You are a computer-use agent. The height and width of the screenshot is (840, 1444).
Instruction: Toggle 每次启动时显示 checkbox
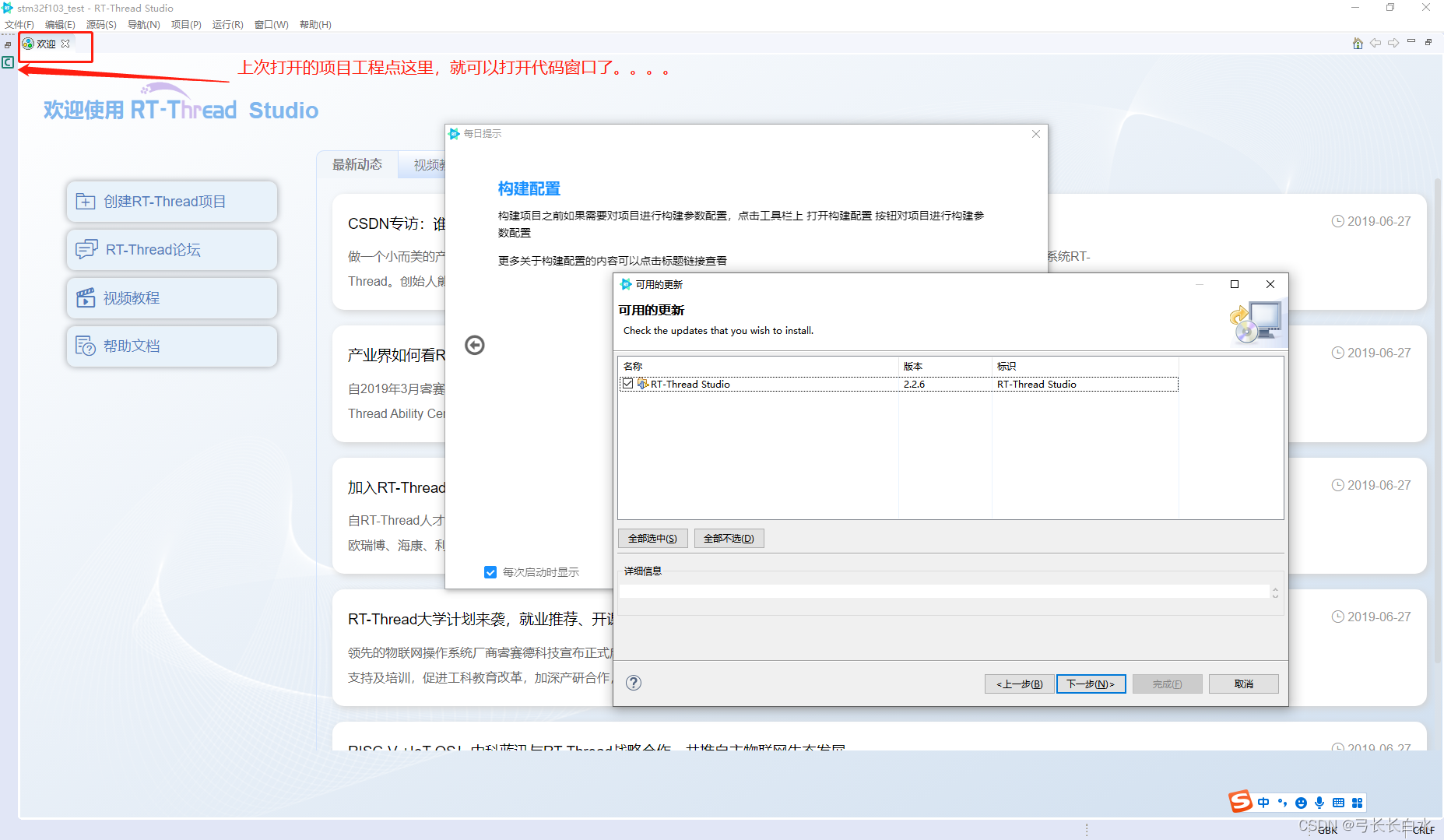[x=490, y=572]
